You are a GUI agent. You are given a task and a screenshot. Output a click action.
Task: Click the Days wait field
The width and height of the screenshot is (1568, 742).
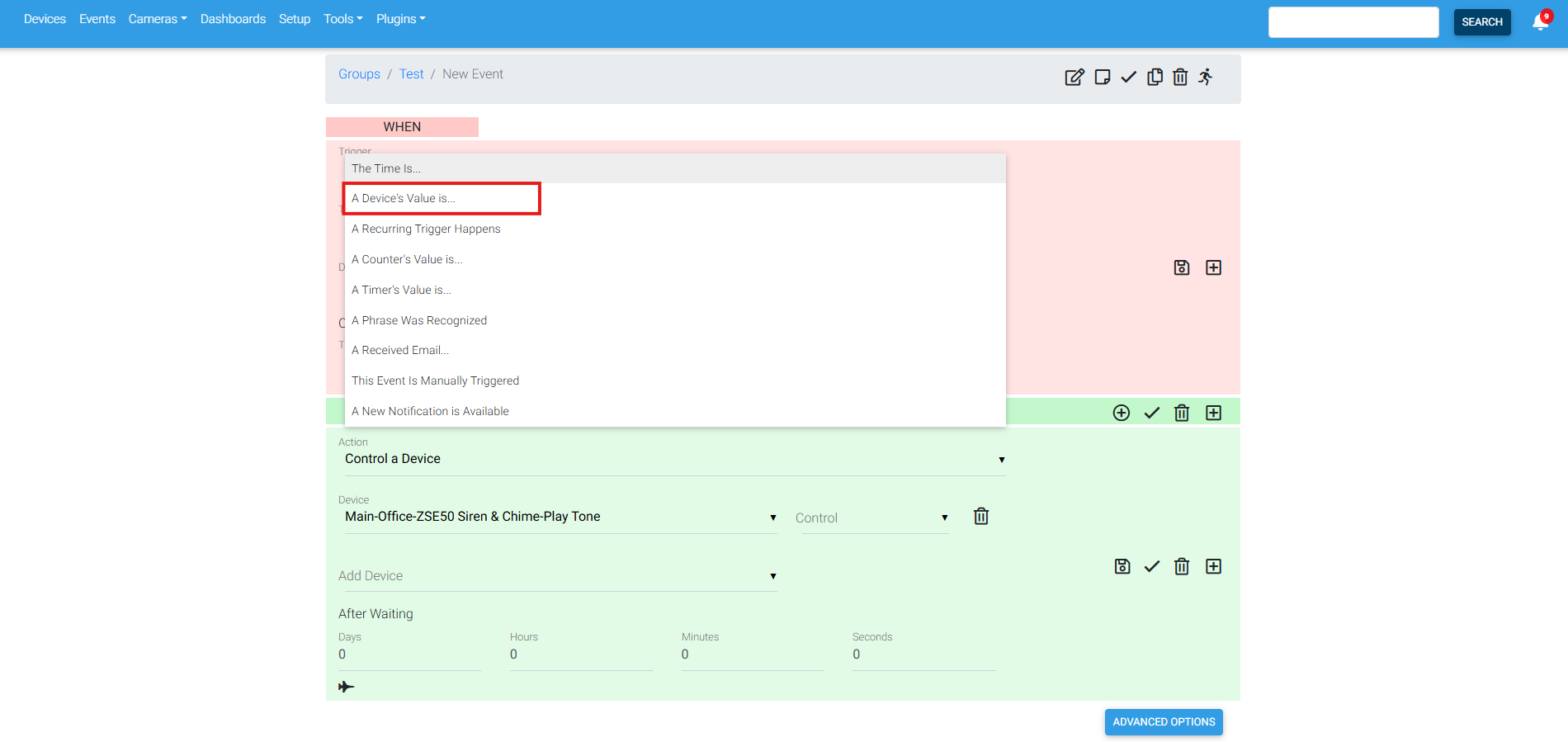tap(410, 655)
